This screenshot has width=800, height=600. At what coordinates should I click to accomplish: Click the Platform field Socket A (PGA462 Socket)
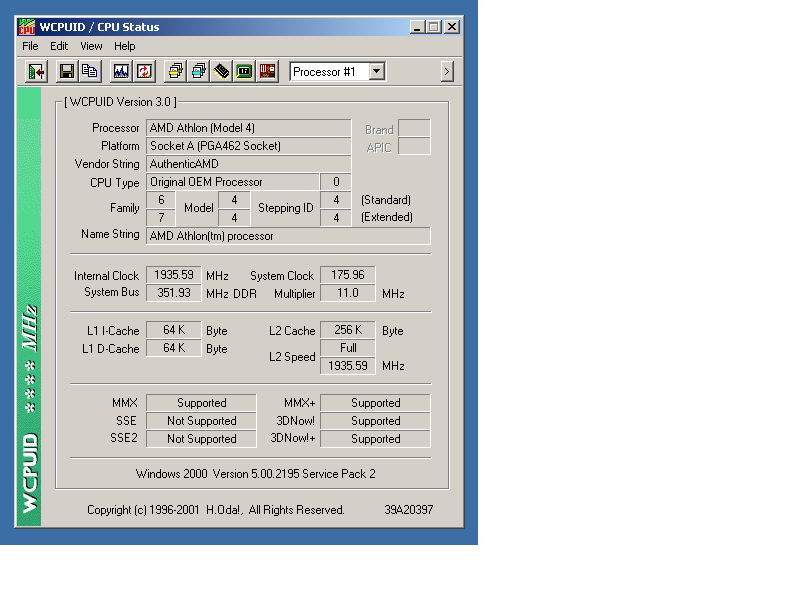point(248,146)
